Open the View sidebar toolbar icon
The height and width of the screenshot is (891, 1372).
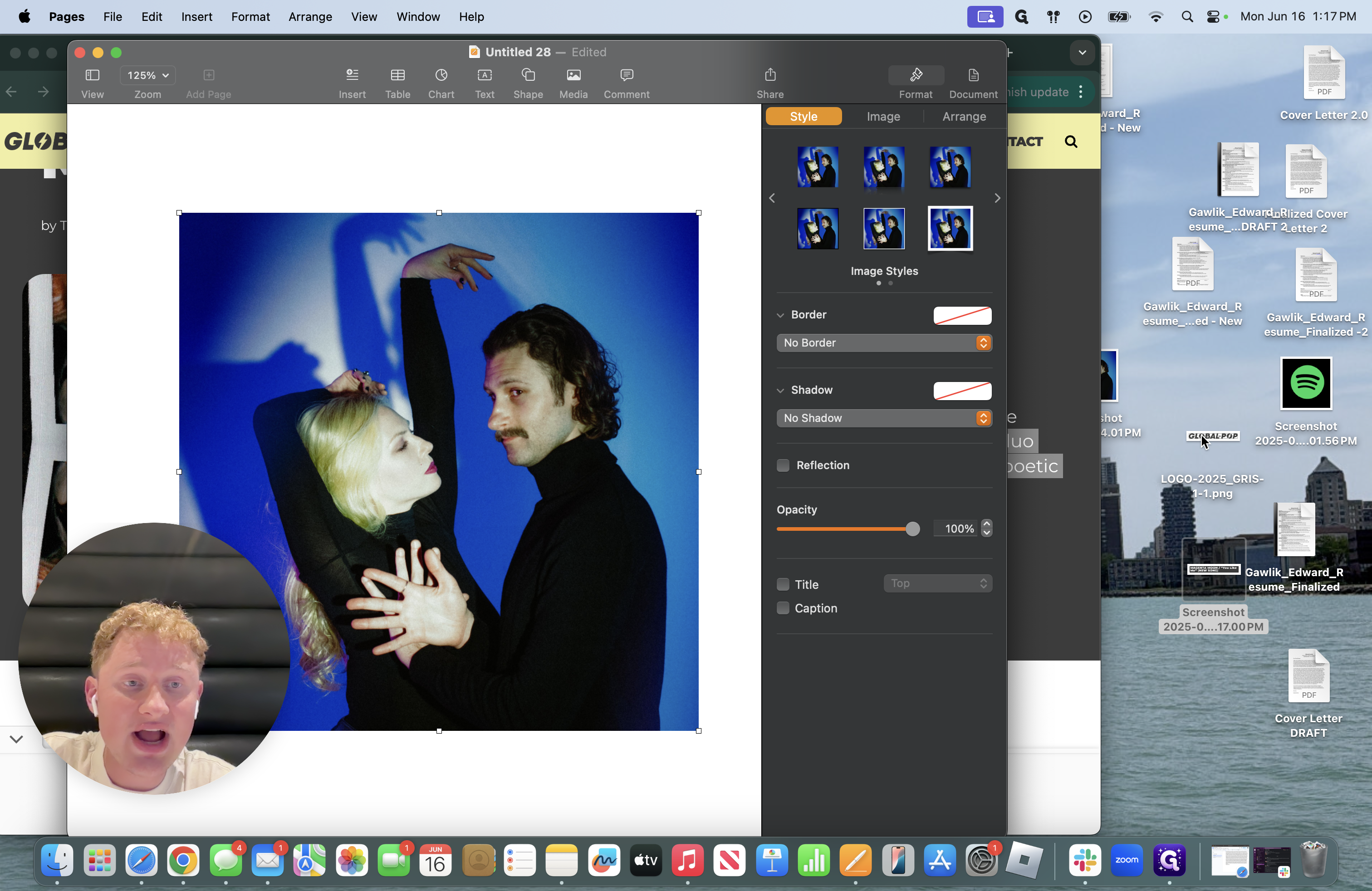[92, 75]
